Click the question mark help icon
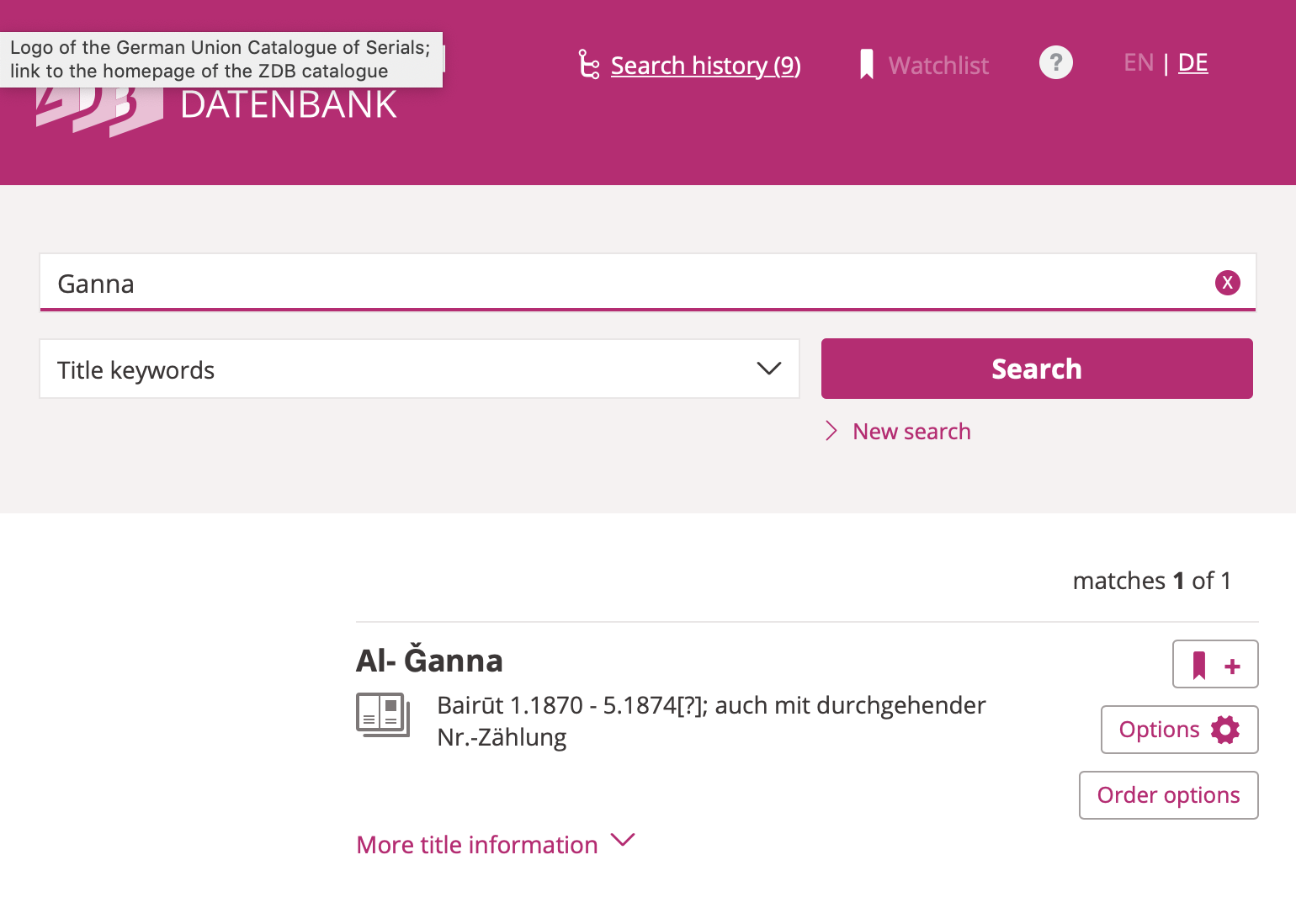Screen dimensions: 1296x924 click(x=1056, y=62)
